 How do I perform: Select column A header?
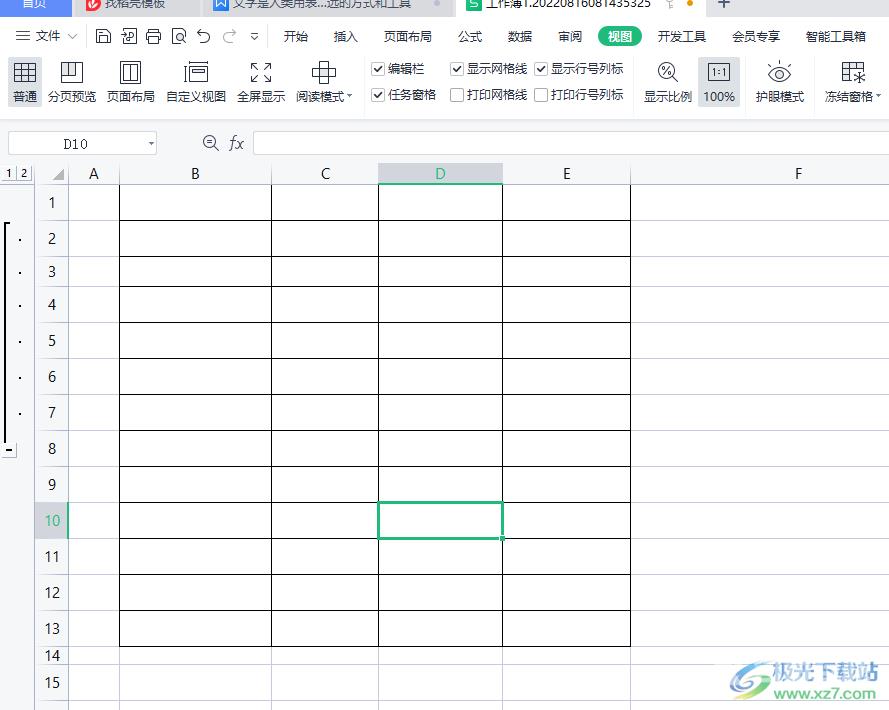pos(94,174)
